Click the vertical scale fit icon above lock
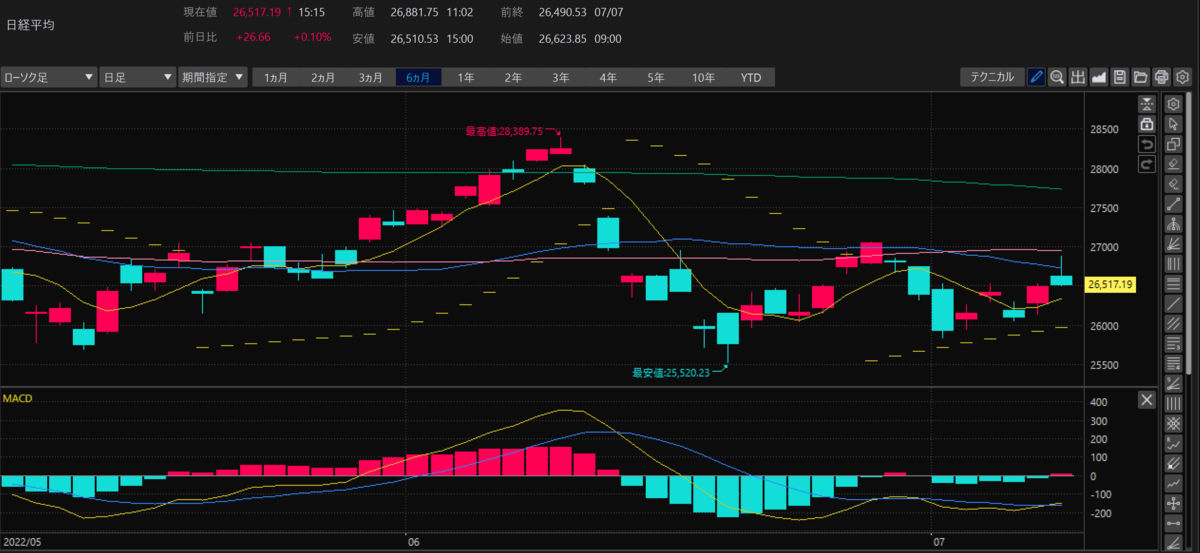This screenshot has height=553, width=1200. 1147,105
